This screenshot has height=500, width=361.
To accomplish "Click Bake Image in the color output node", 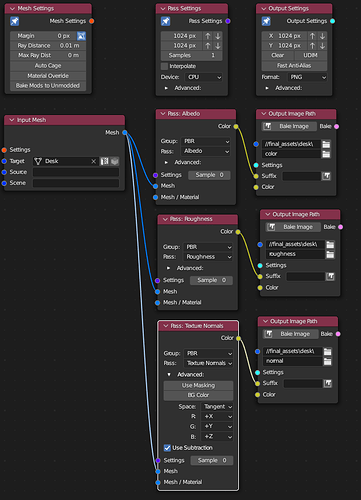I will [290, 126].
